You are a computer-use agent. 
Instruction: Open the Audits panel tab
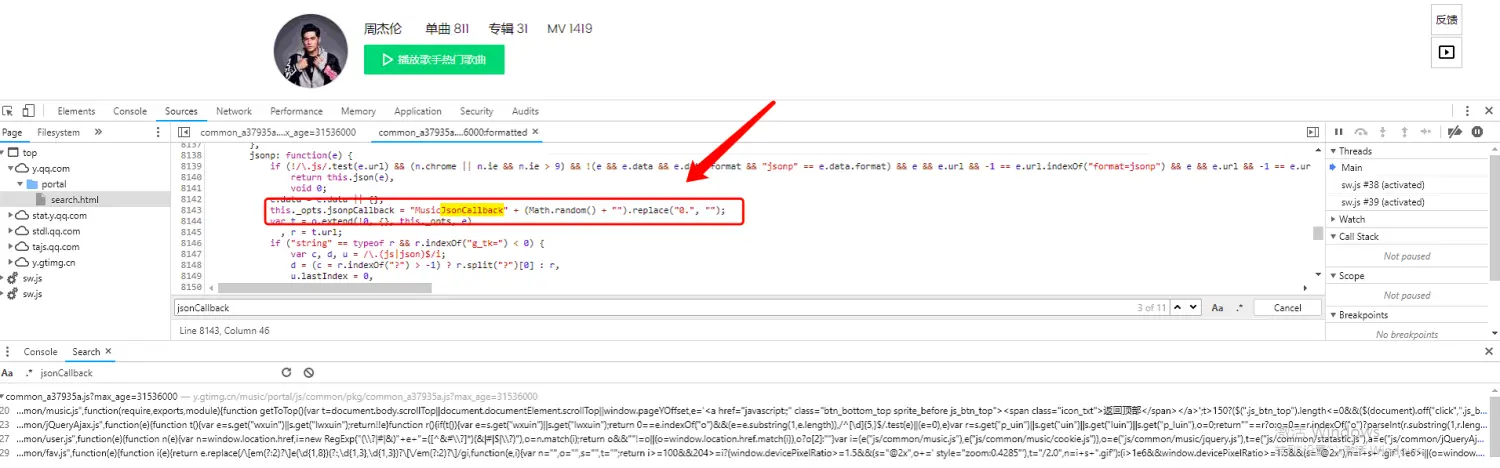click(x=525, y=111)
